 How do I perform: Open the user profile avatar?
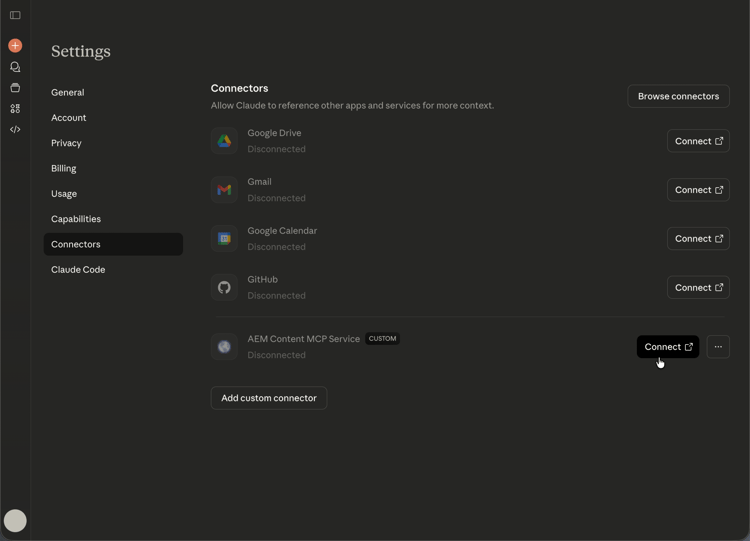point(15,520)
